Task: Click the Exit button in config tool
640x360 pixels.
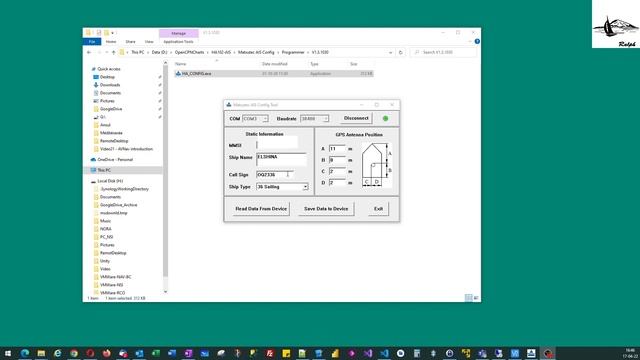Action: click(x=378, y=209)
